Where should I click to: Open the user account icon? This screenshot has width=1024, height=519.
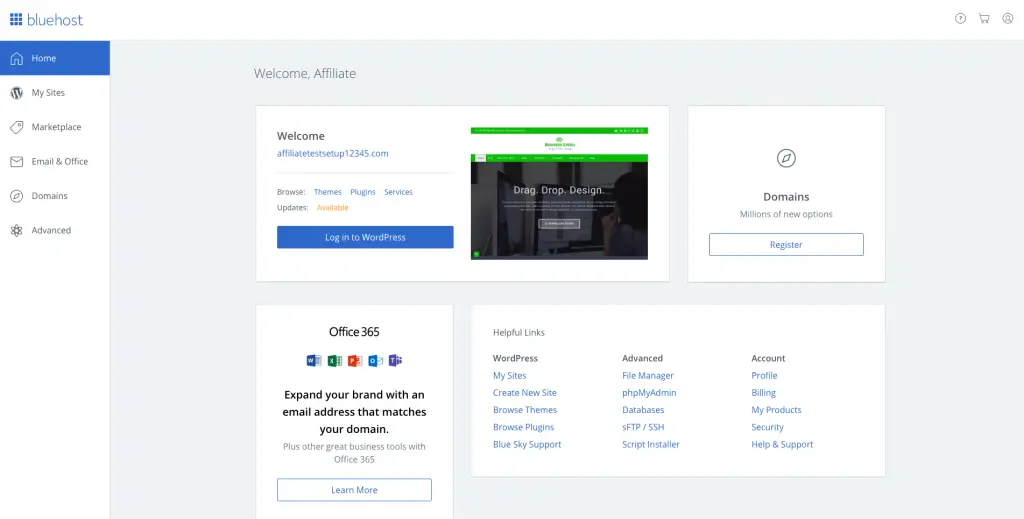(x=1008, y=18)
